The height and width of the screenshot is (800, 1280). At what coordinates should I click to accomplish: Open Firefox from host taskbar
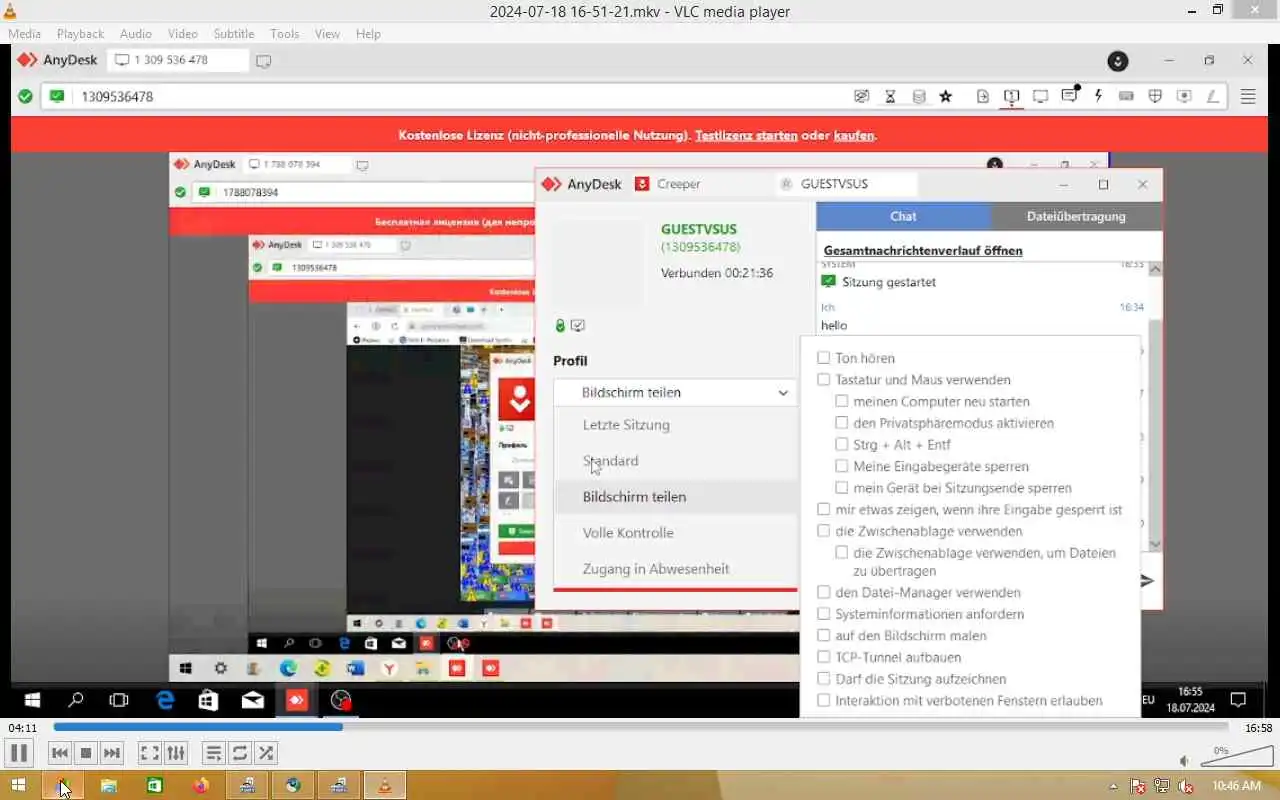[200, 786]
